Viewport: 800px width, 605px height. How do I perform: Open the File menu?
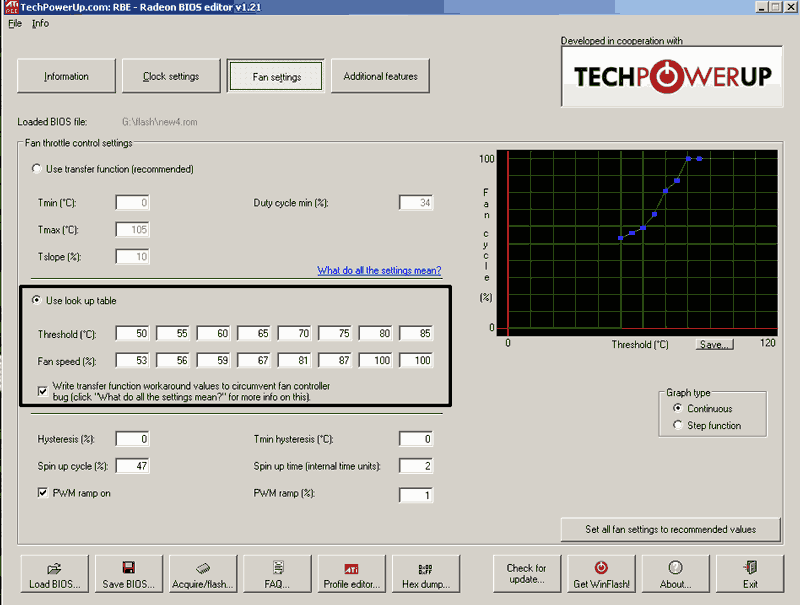tap(15, 23)
